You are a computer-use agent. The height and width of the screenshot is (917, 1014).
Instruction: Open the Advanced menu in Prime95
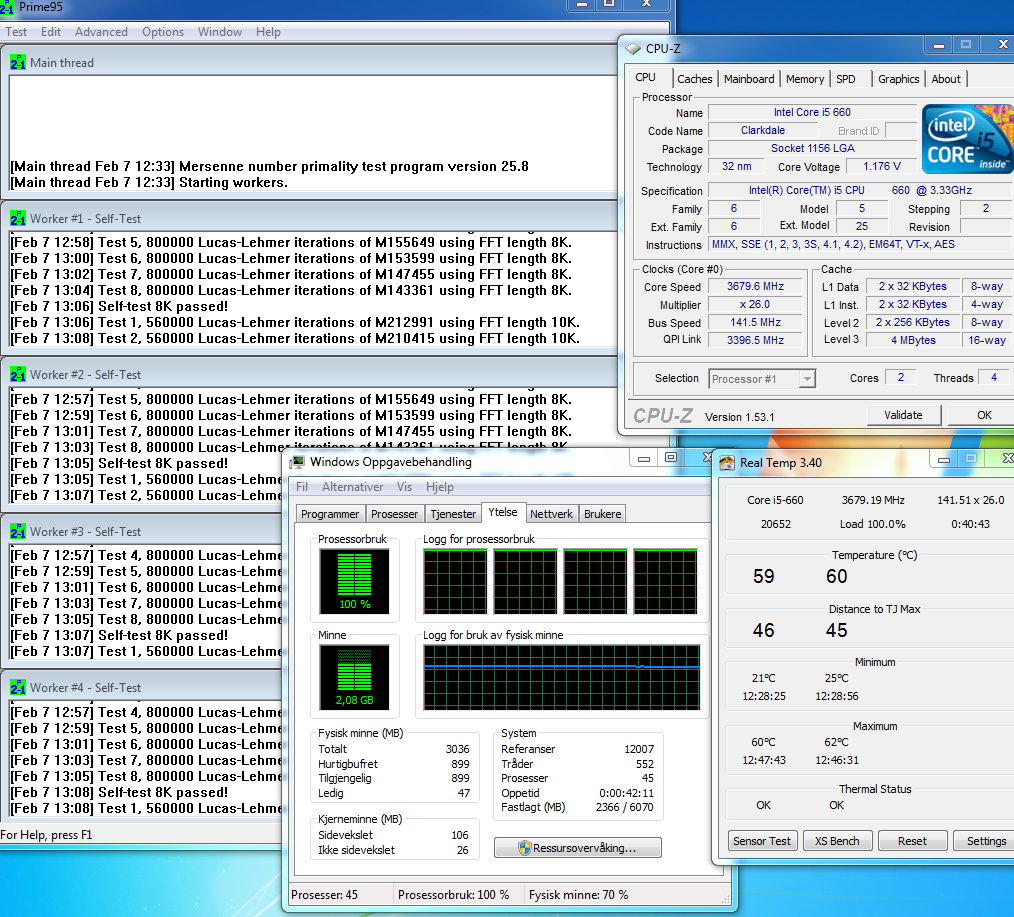pos(101,32)
